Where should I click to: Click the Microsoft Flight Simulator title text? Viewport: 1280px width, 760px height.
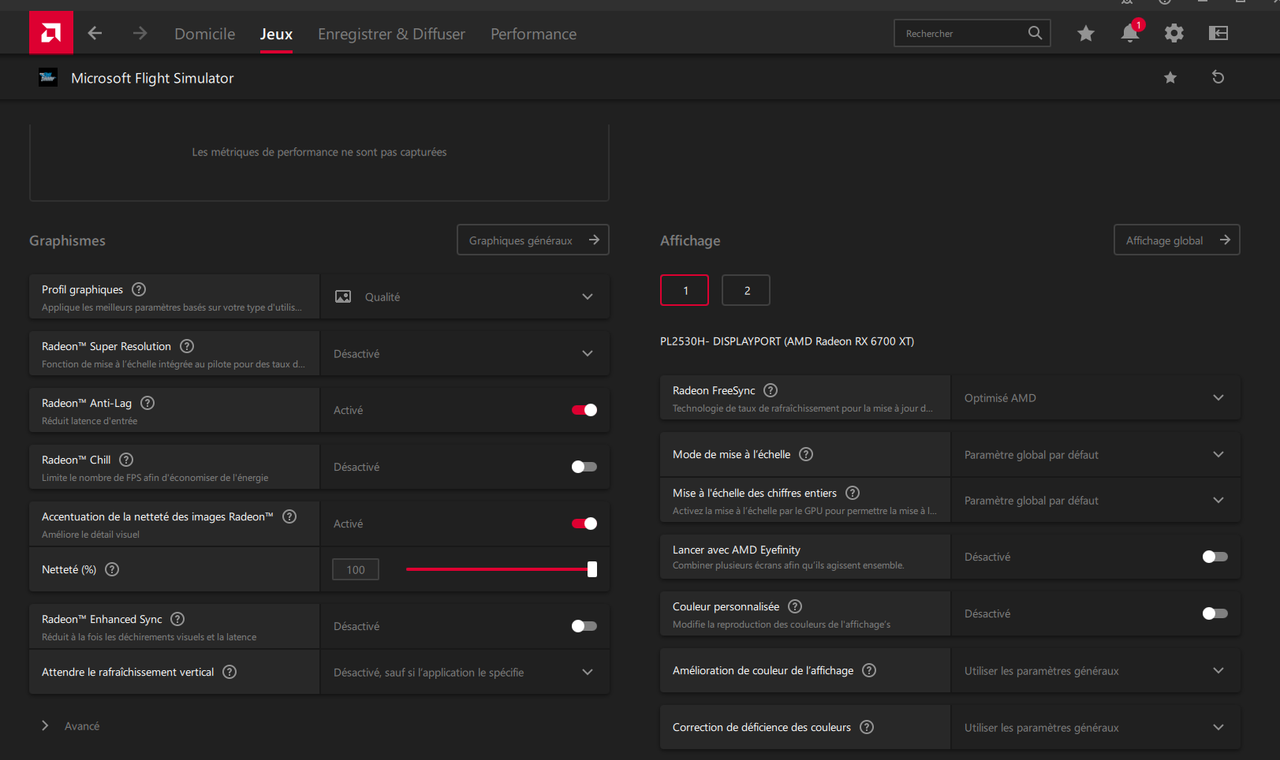pos(152,78)
